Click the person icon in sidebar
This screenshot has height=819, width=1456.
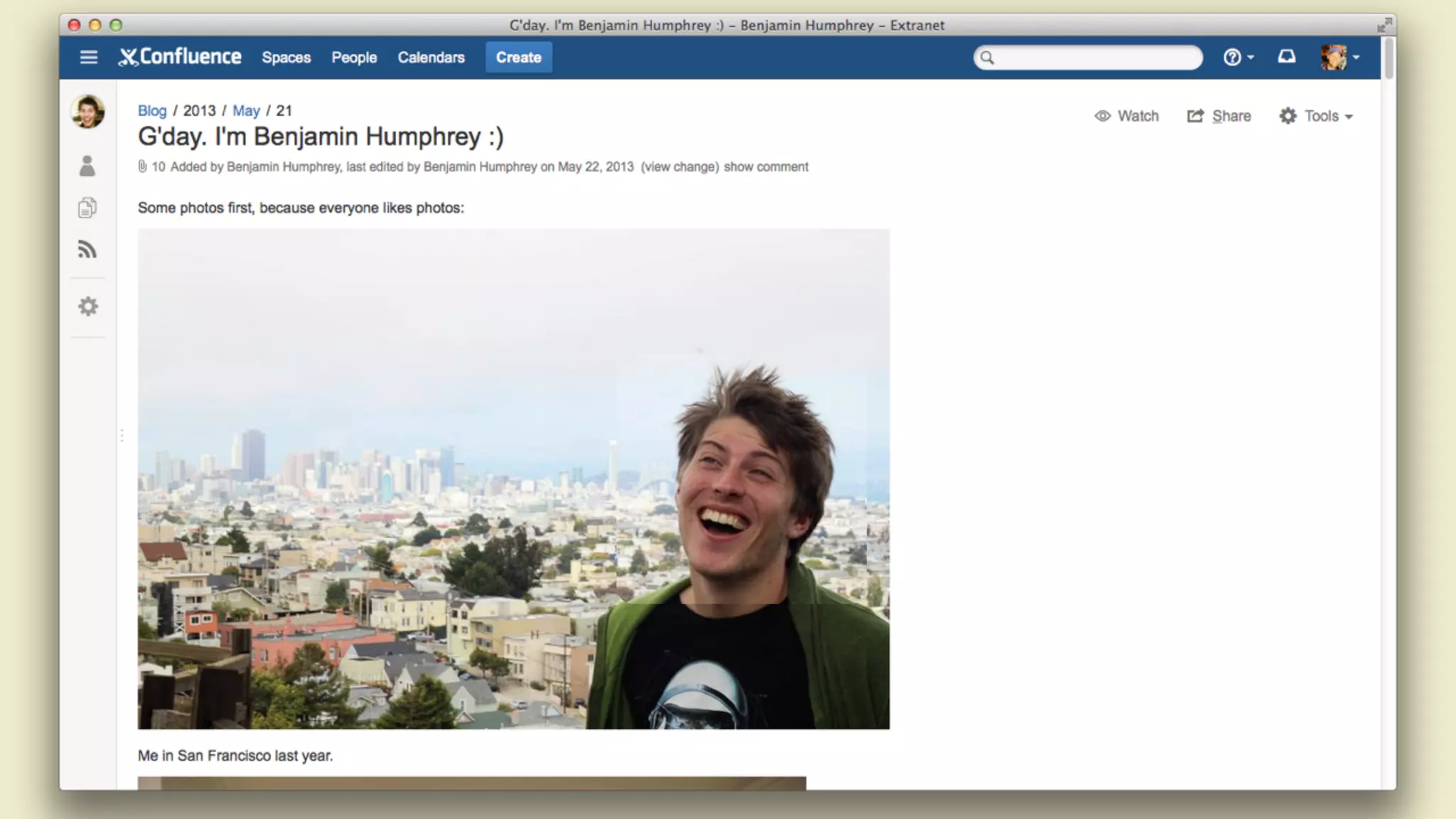coord(87,166)
